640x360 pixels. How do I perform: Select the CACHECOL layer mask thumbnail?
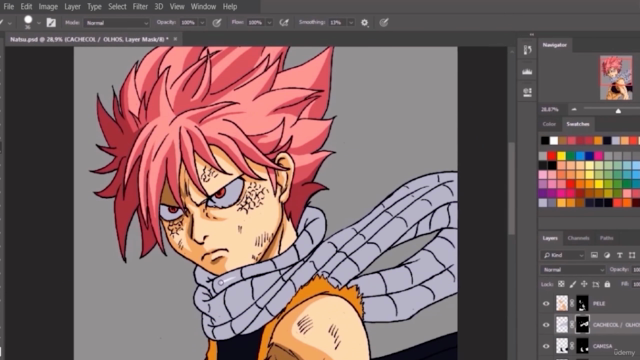[x=582, y=325]
